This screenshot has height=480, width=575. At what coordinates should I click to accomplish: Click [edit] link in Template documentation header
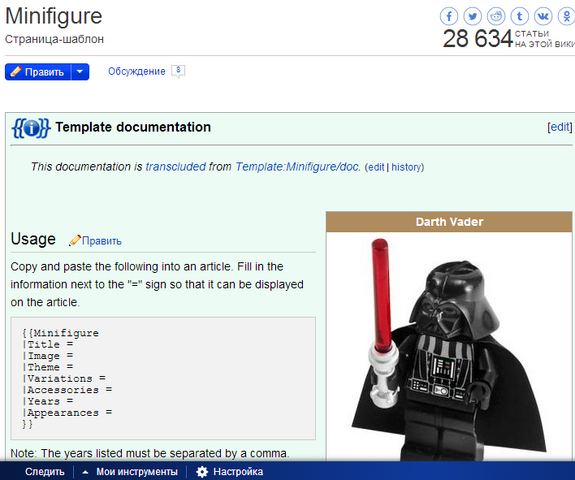560,127
